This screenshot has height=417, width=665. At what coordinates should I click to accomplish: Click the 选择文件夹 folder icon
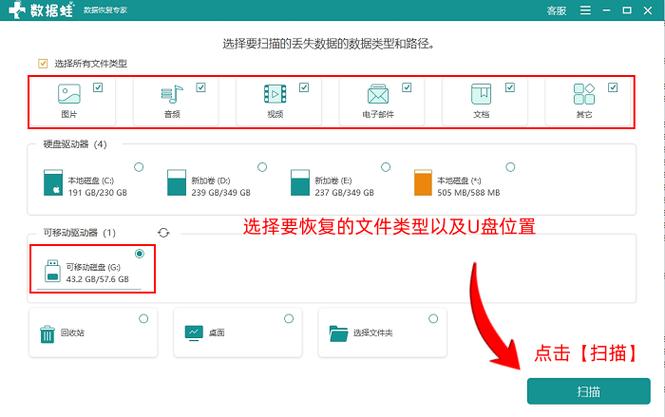pos(338,333)
